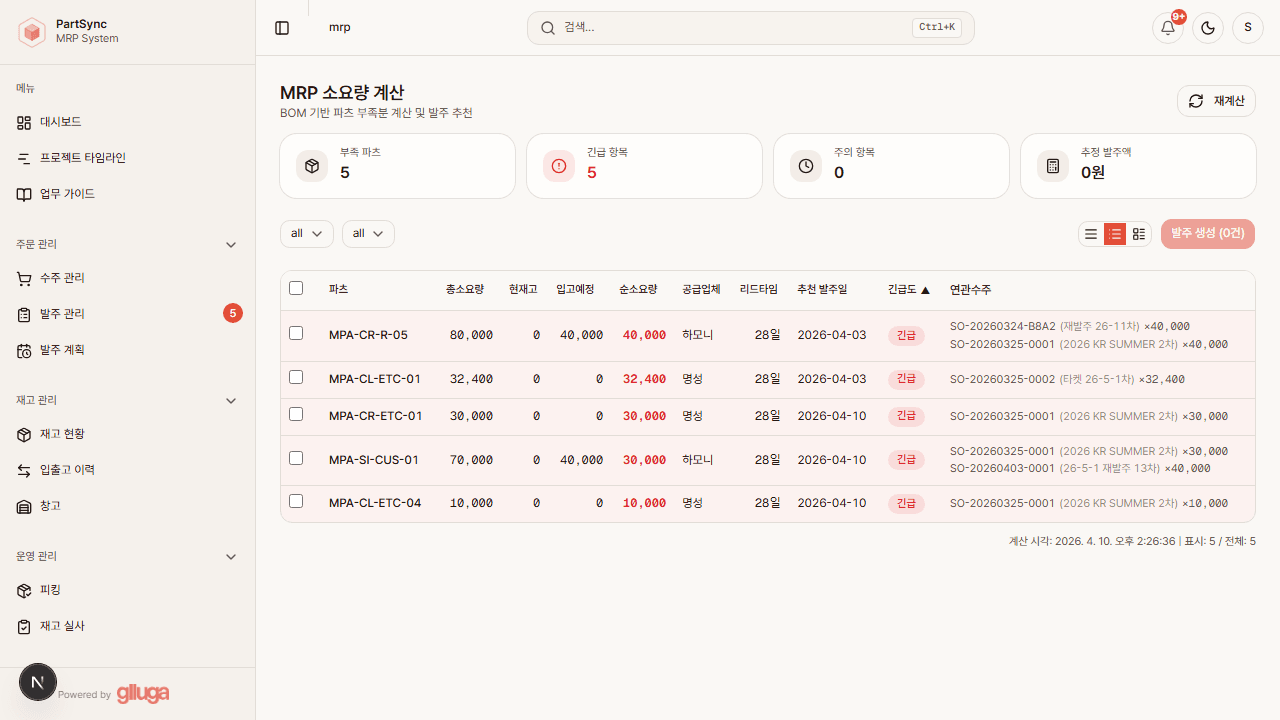Open the 대시보드 sidebar icon
1280x720 pixels.
pyautogui.click(x=23, y=122)
